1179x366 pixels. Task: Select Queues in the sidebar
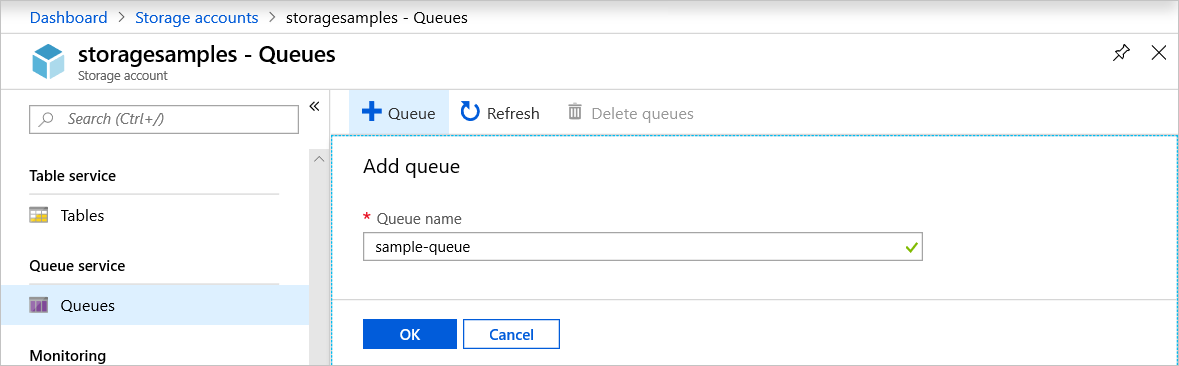(x=154, y=305)
